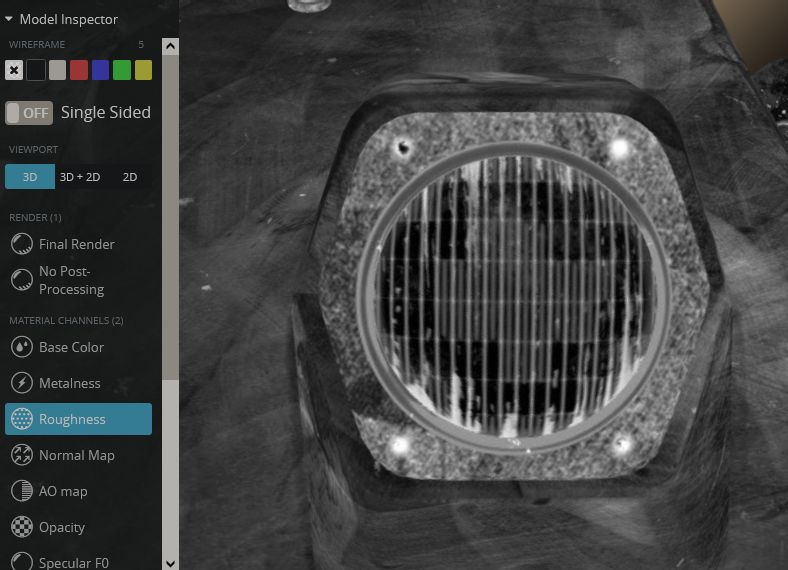Click the Roughness dotted icon
Screen dimensions: 788x570
pos(22,419)
